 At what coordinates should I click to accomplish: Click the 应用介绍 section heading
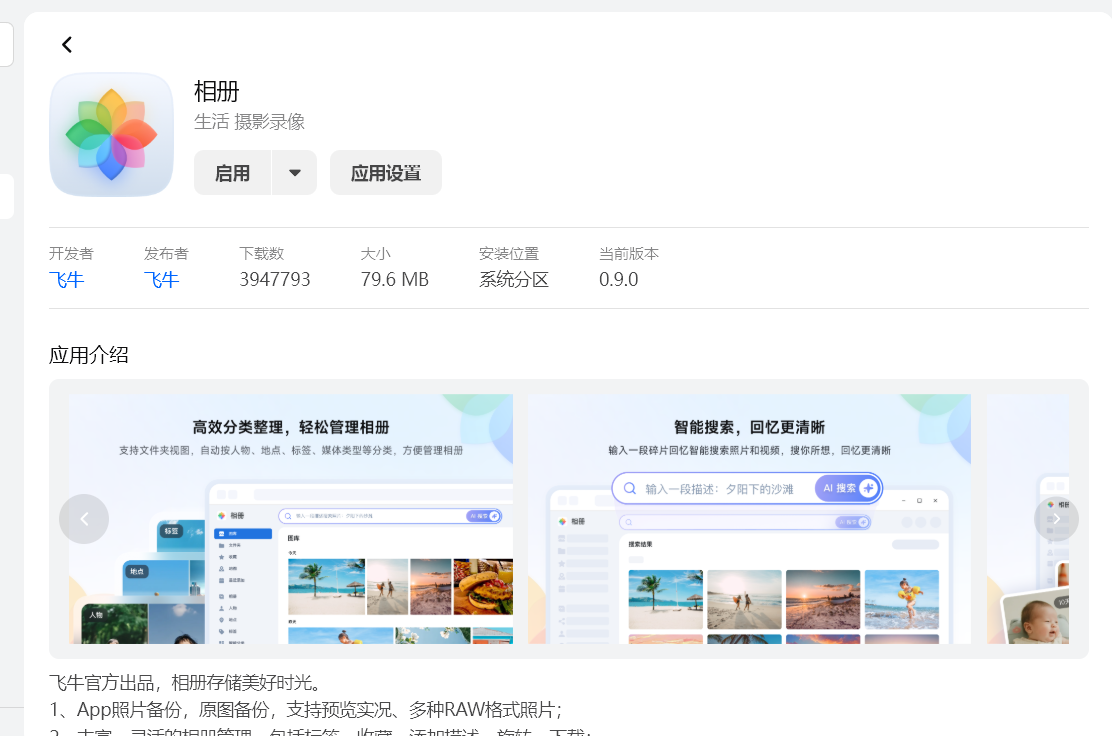[89, 355]
